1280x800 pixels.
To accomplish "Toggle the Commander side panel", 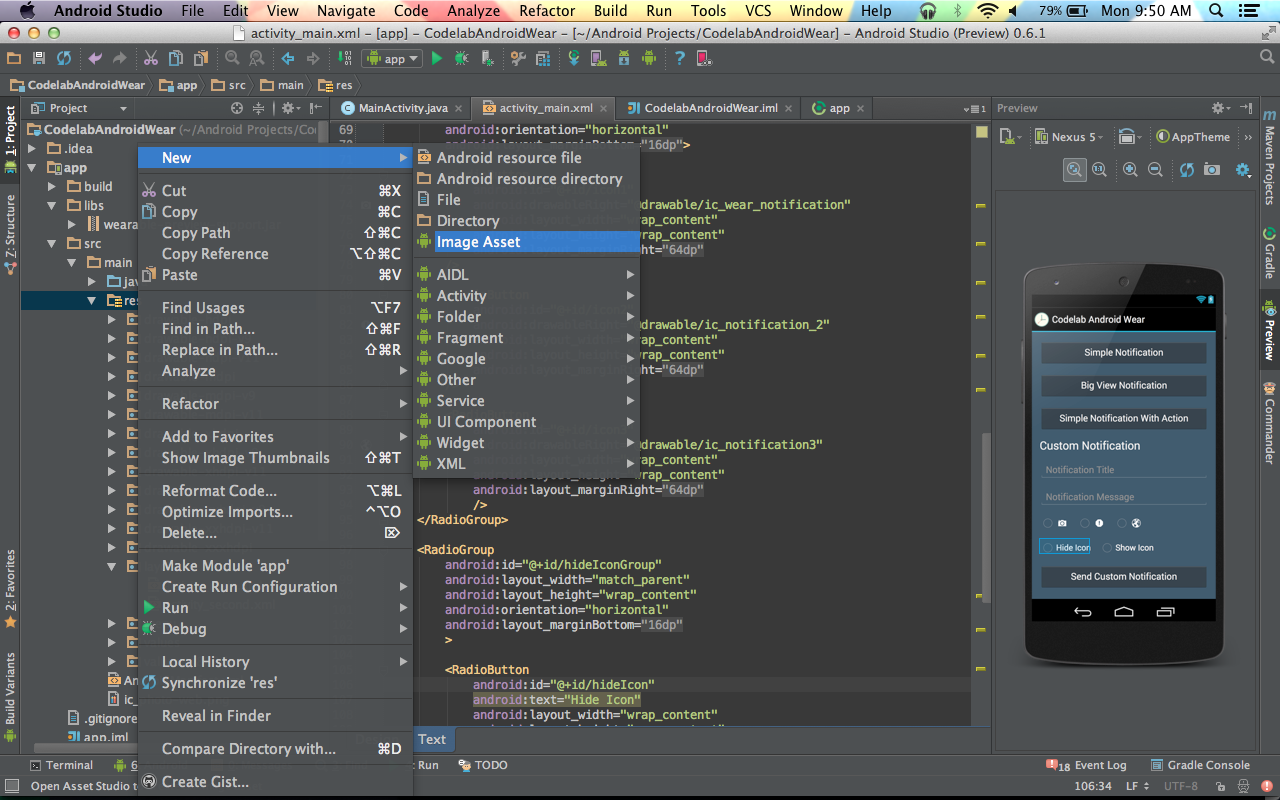I will tap(1270, 424).
